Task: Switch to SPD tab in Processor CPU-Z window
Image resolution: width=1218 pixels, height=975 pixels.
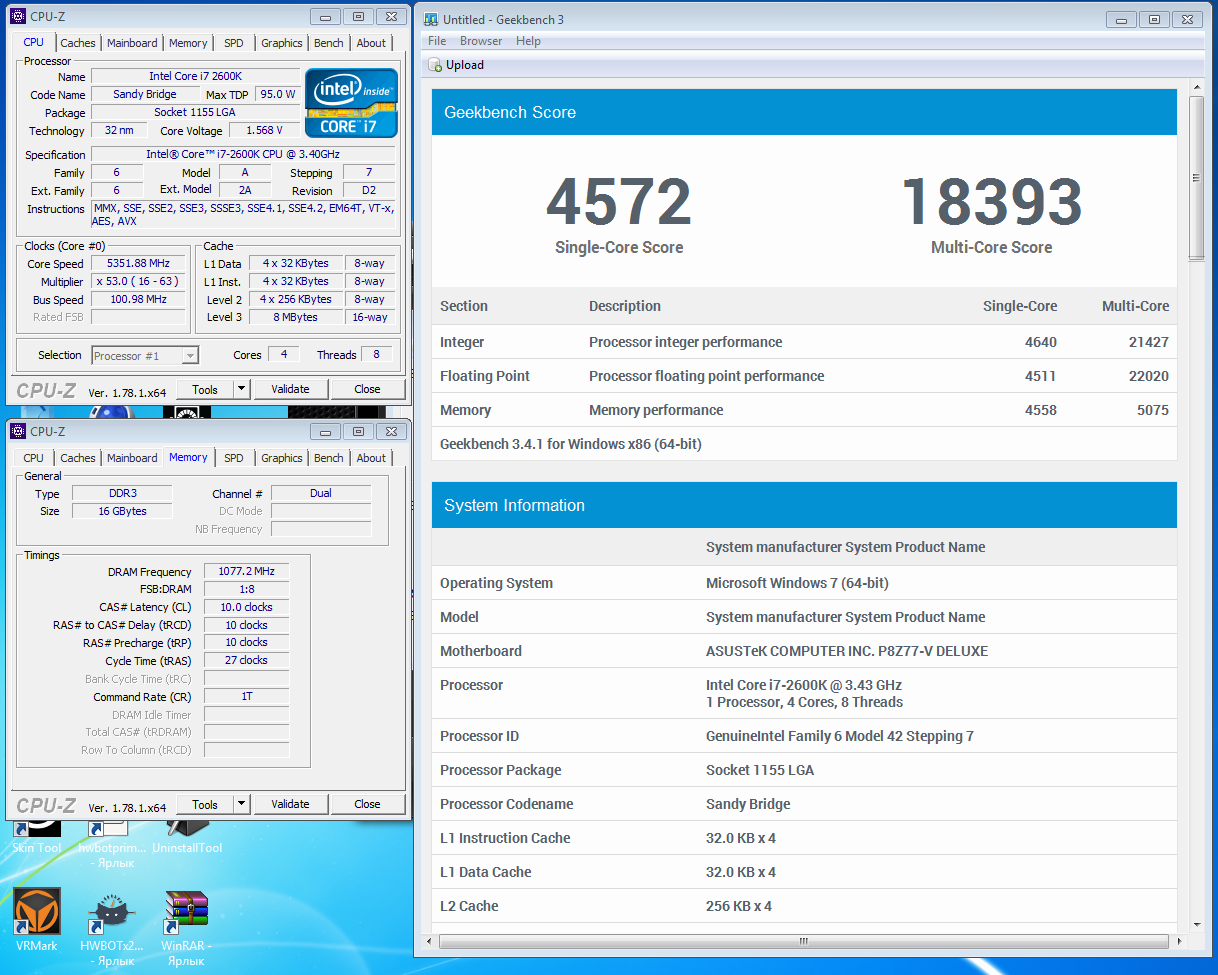Action: [233, 43]
